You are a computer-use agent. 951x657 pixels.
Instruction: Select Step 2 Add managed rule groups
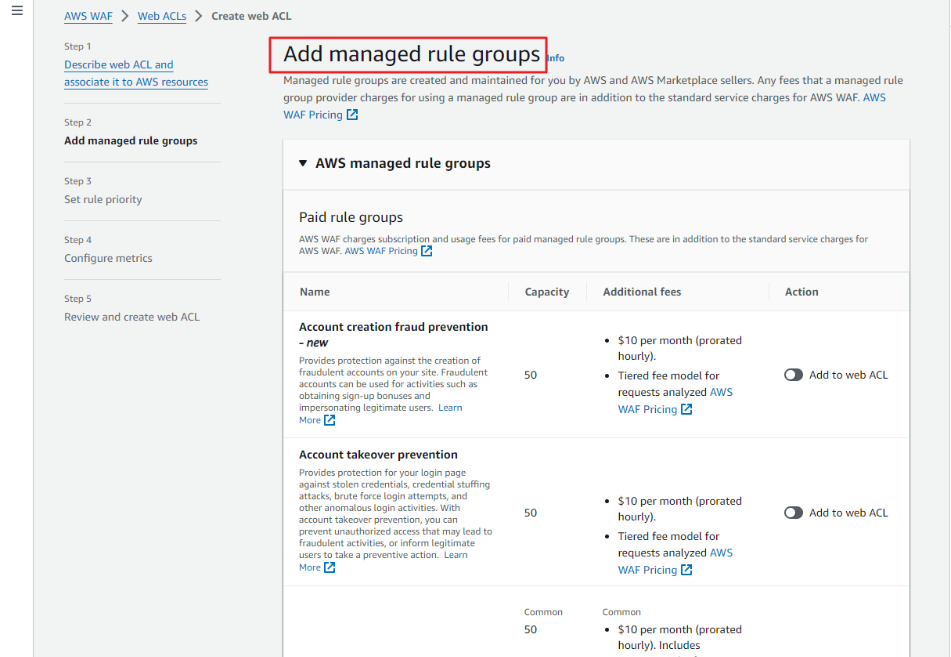tap(131, 141)
